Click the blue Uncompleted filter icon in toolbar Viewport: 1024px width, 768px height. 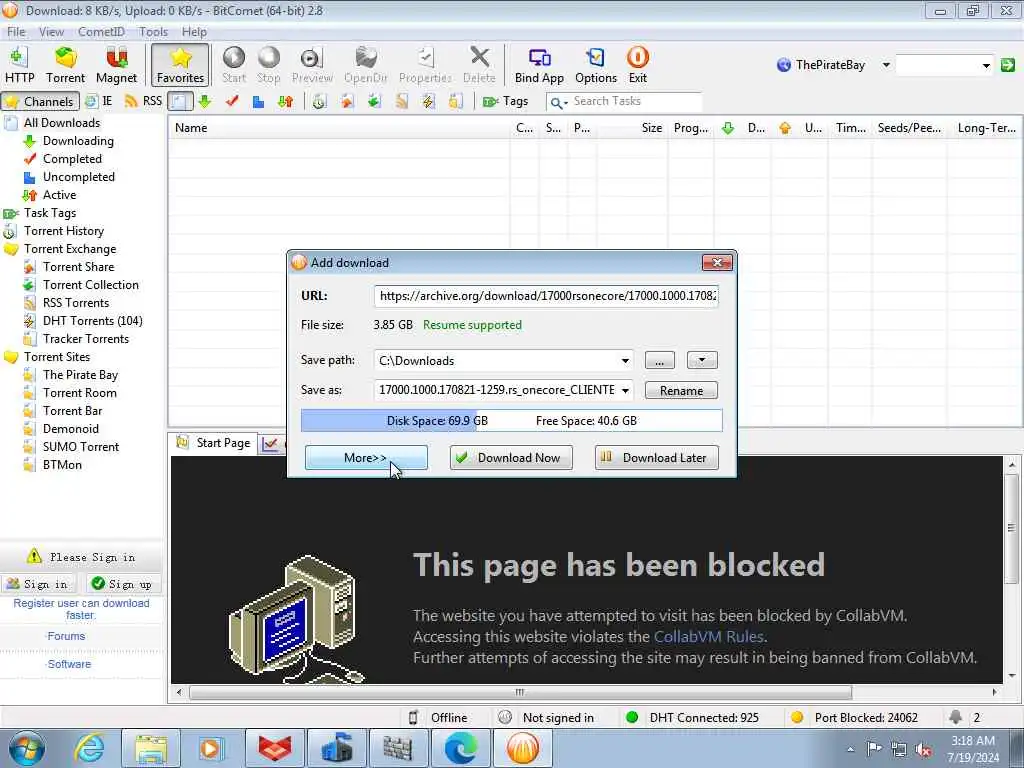coord(259,102)
